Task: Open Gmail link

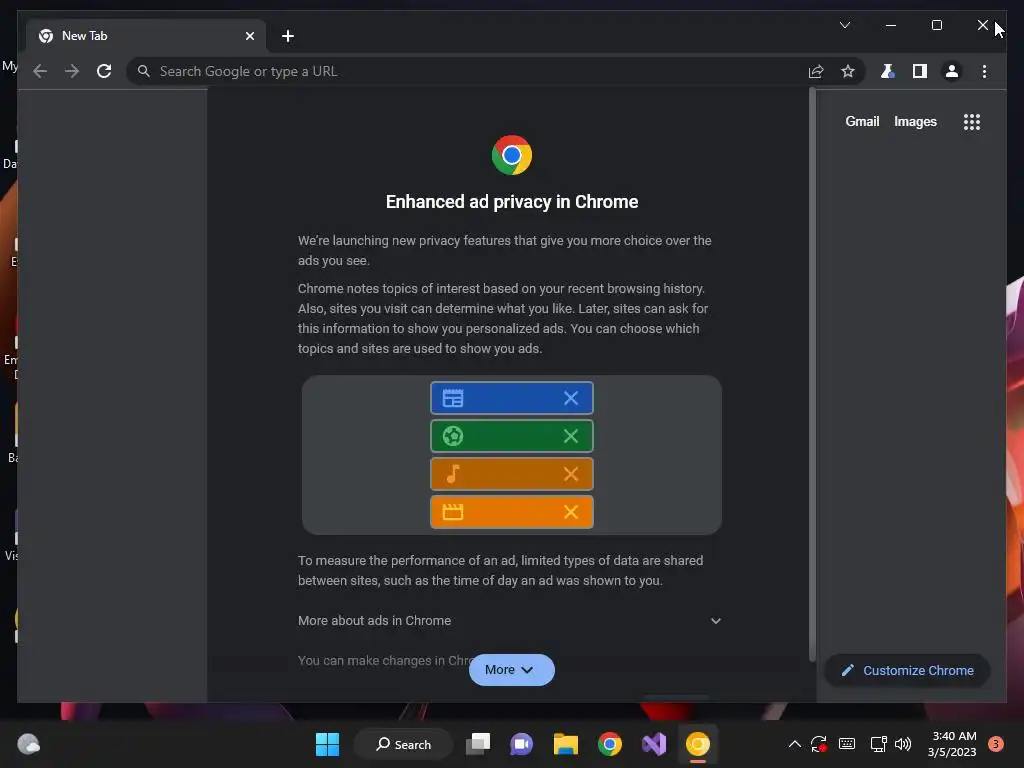Action: [862, 121]
